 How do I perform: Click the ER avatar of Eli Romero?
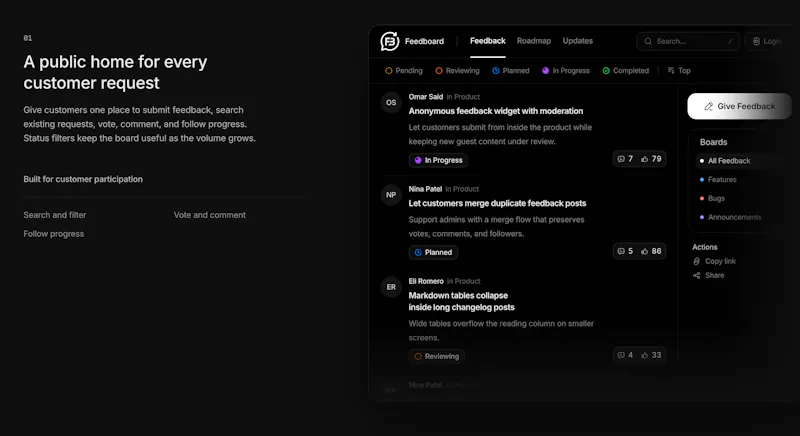[391, 288]
